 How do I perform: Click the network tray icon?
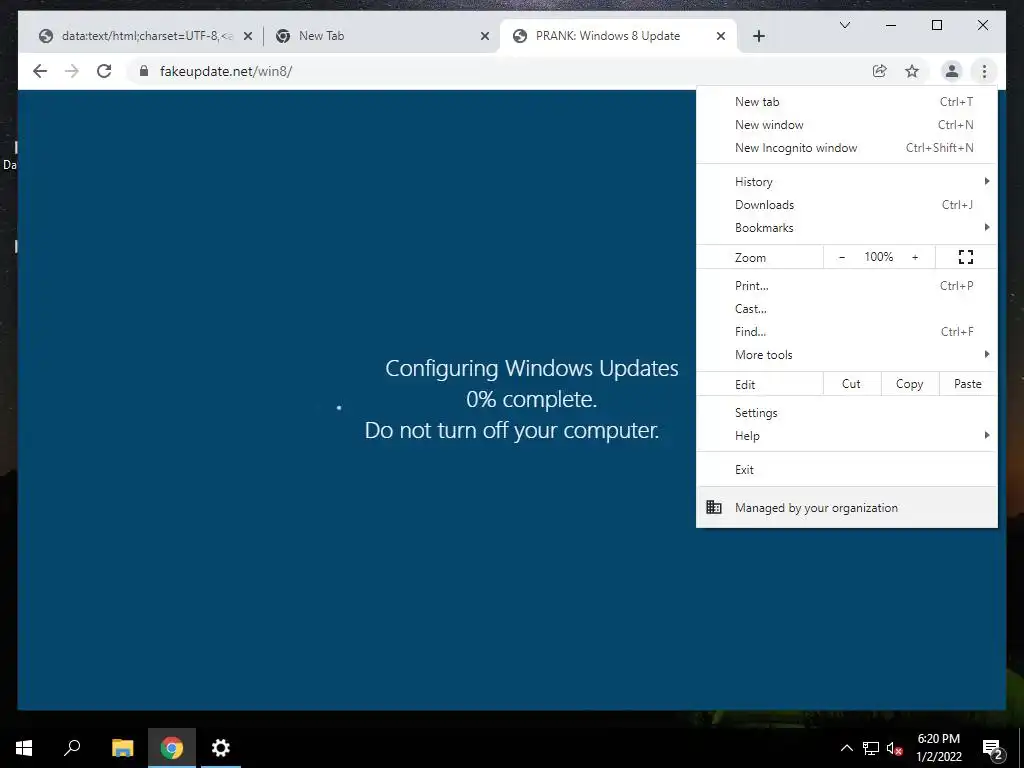871,748
